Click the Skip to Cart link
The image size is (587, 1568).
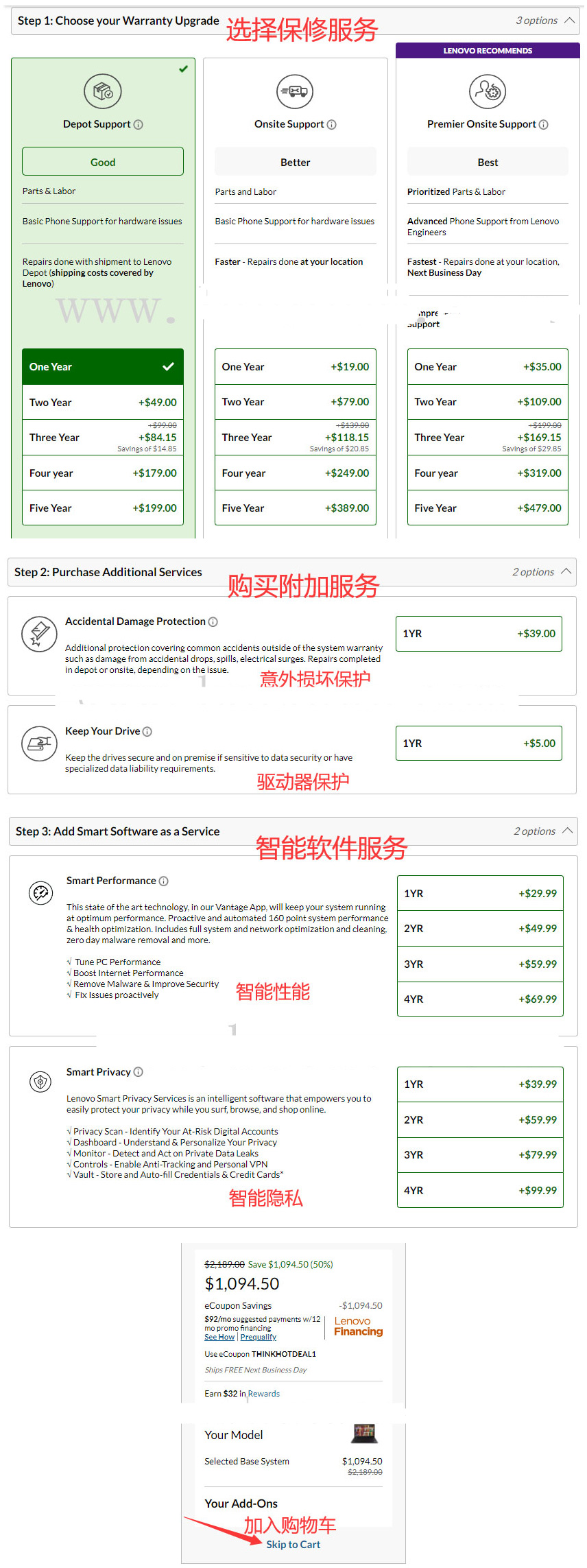[x=293, y=1544]
